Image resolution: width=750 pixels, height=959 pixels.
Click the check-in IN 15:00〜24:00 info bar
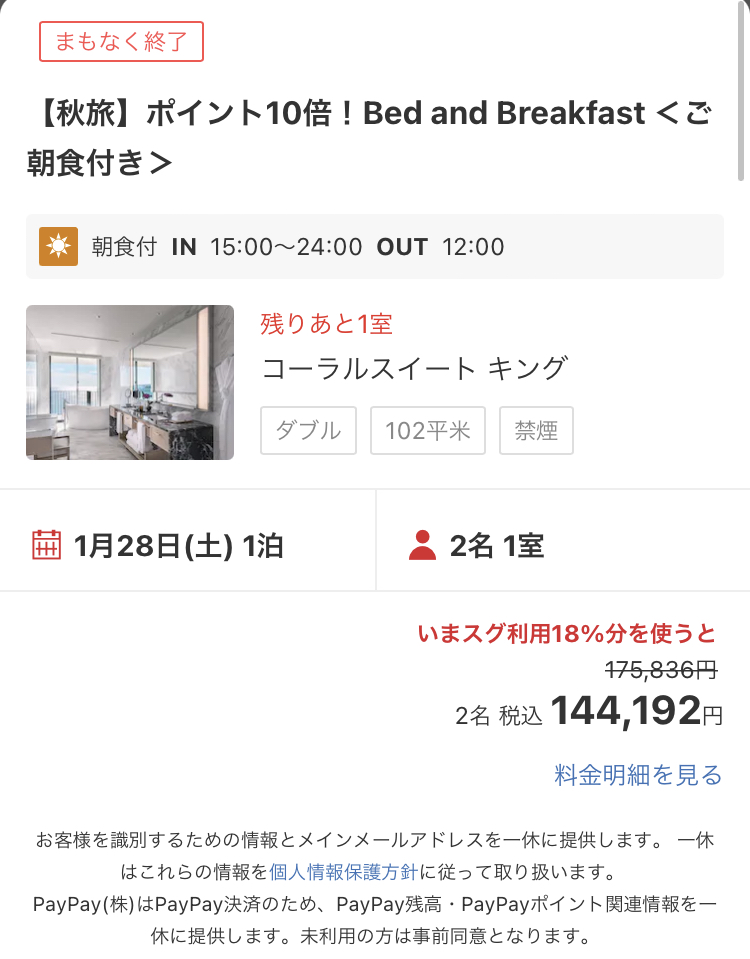pos(375,246)
